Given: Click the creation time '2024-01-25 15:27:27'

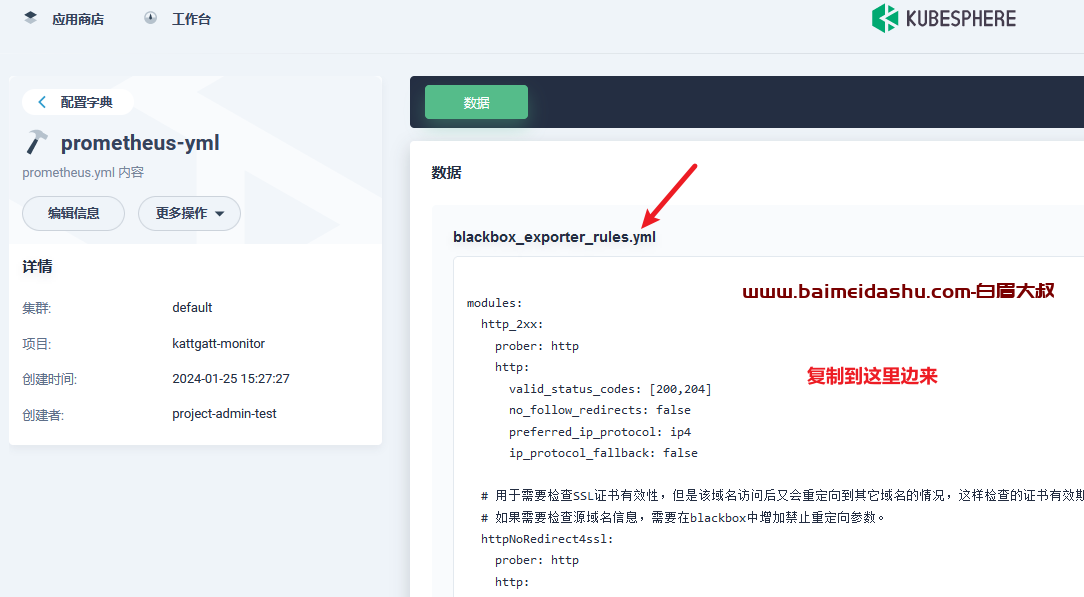Looking at the screenshot, I should (x=231, y=379).
